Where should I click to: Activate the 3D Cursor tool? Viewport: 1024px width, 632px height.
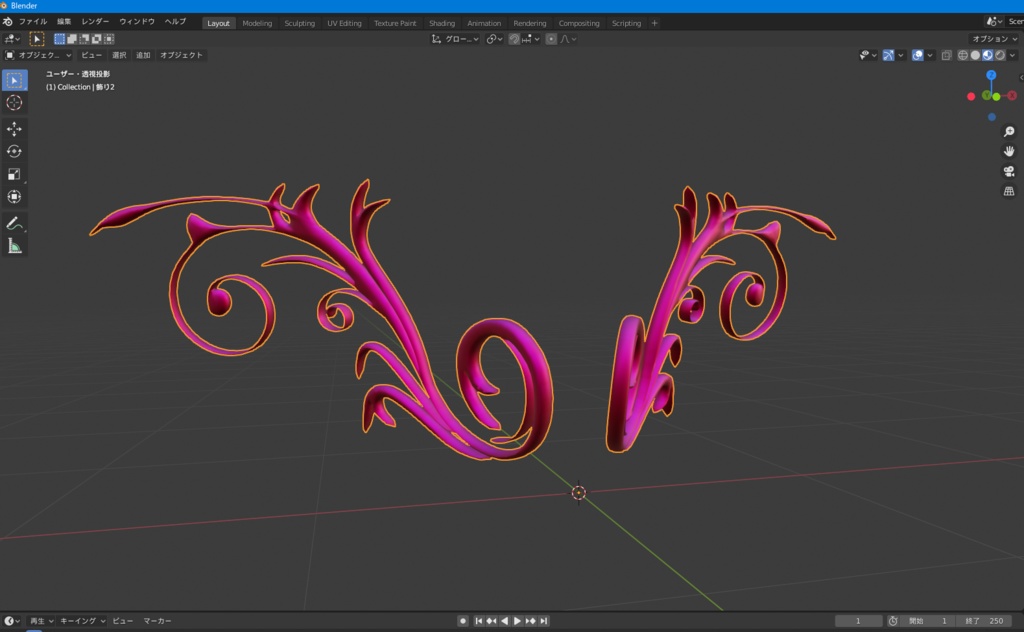pos(14,103)
